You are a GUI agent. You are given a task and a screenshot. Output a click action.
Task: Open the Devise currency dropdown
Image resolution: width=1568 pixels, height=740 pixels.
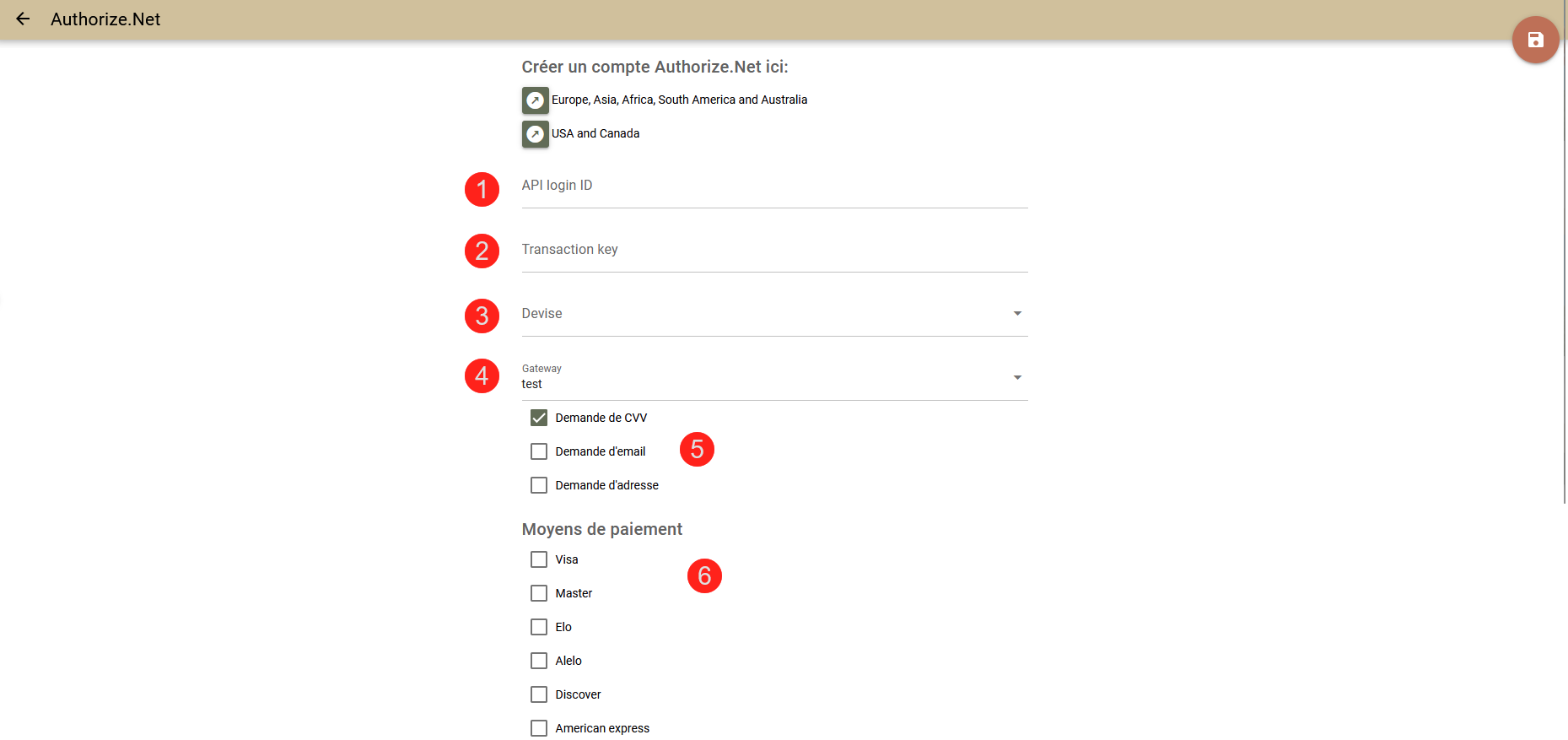coord(774,315)
